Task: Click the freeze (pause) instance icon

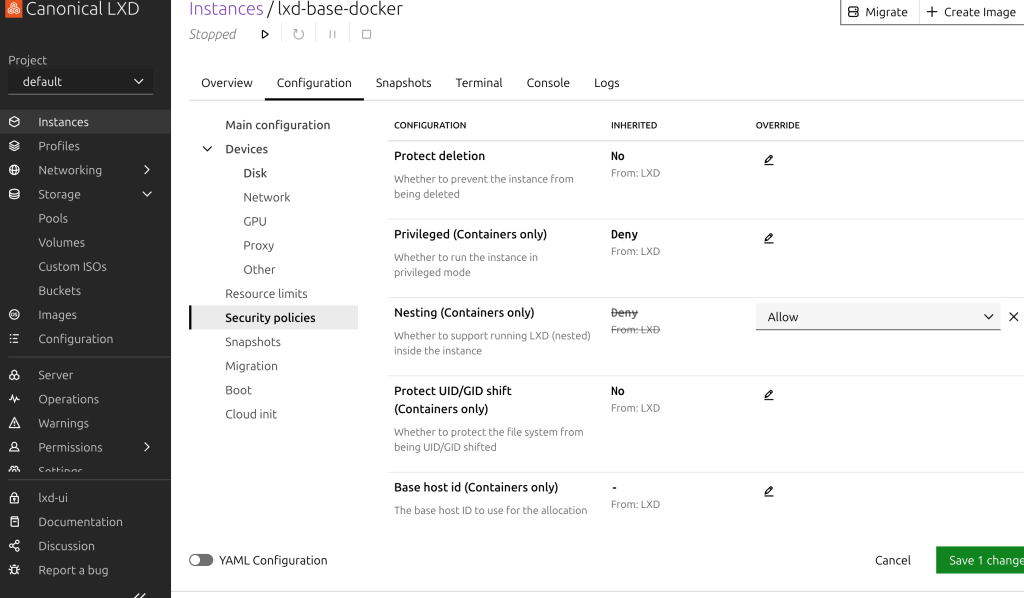Action: [332, 34]
